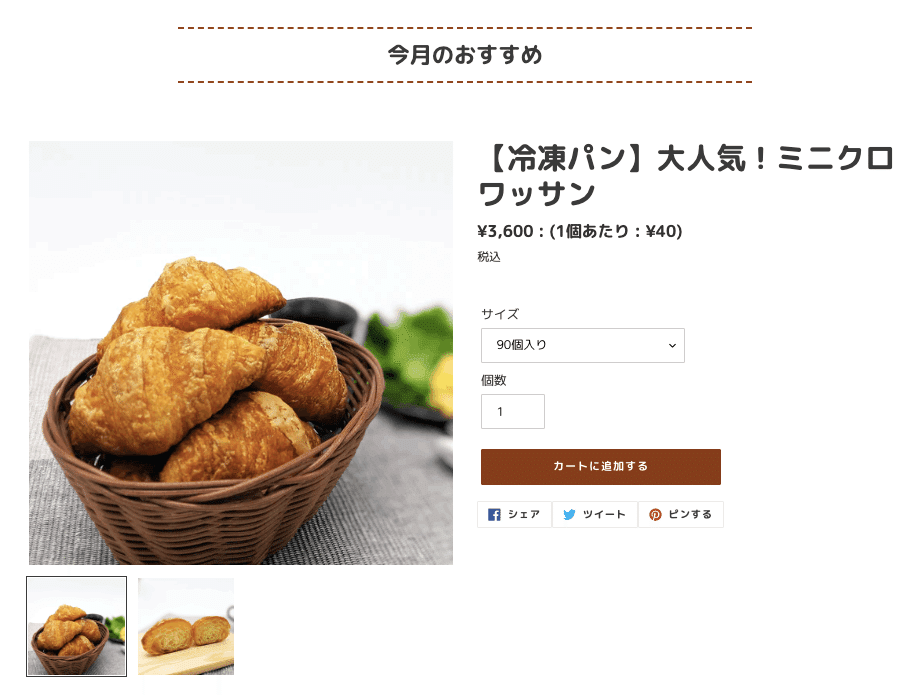Click the Facebook logo icon
Viewport: 921px width, 695px height.
point(494,515)
